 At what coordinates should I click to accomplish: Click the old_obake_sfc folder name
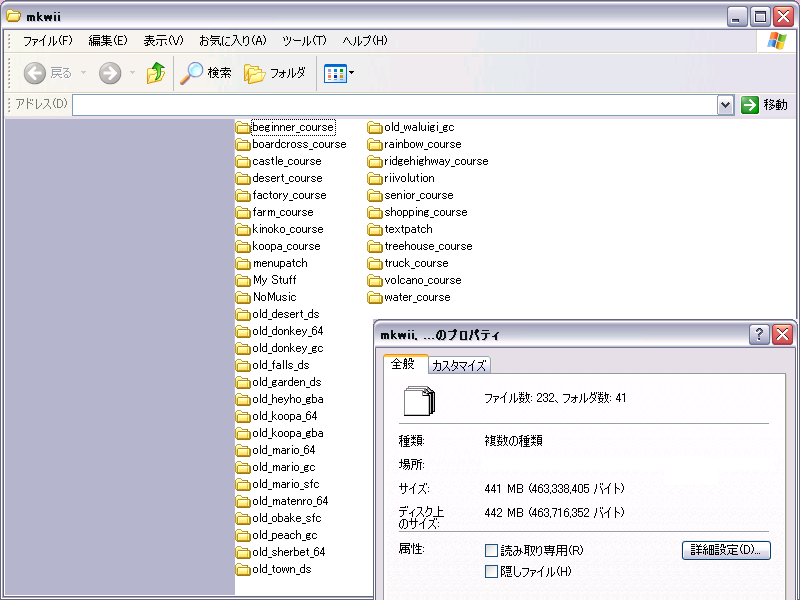(x=287, y=518)
